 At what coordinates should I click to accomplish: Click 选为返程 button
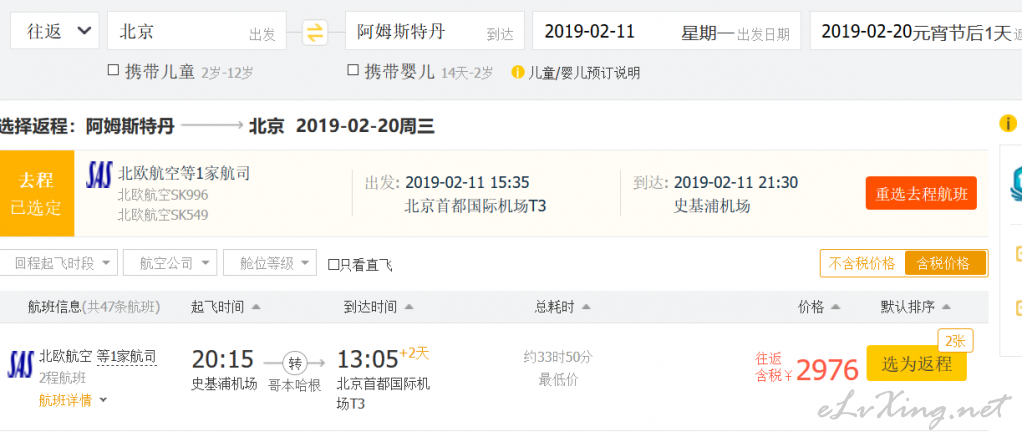[916, 364]
